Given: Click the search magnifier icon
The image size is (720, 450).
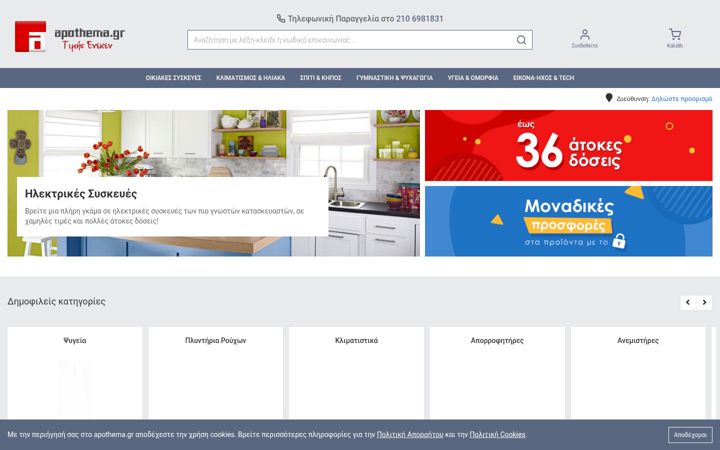Looking at the screenshot, I should 521,40.
